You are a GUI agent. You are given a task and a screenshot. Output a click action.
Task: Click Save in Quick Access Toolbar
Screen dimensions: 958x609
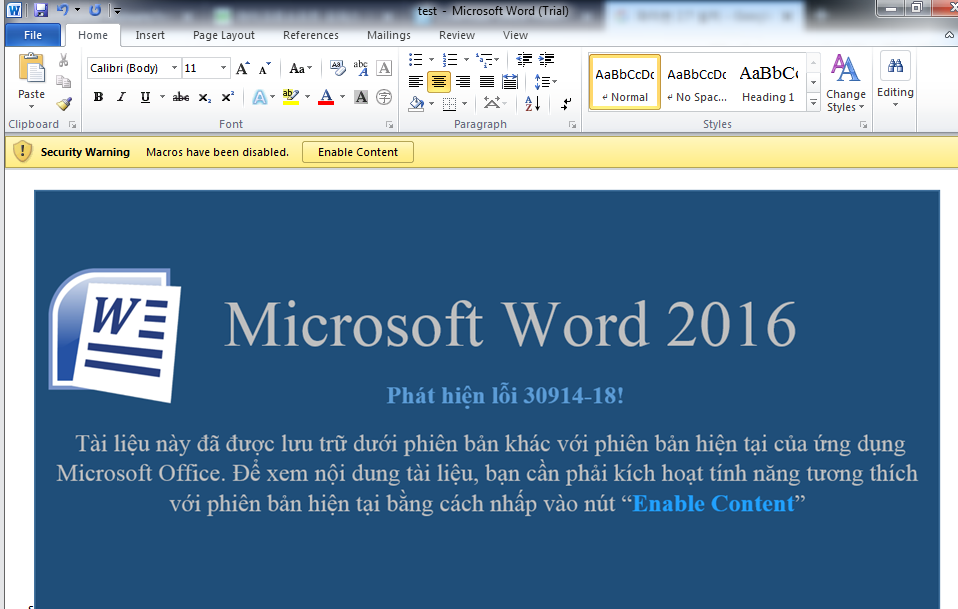coord(41,10)
